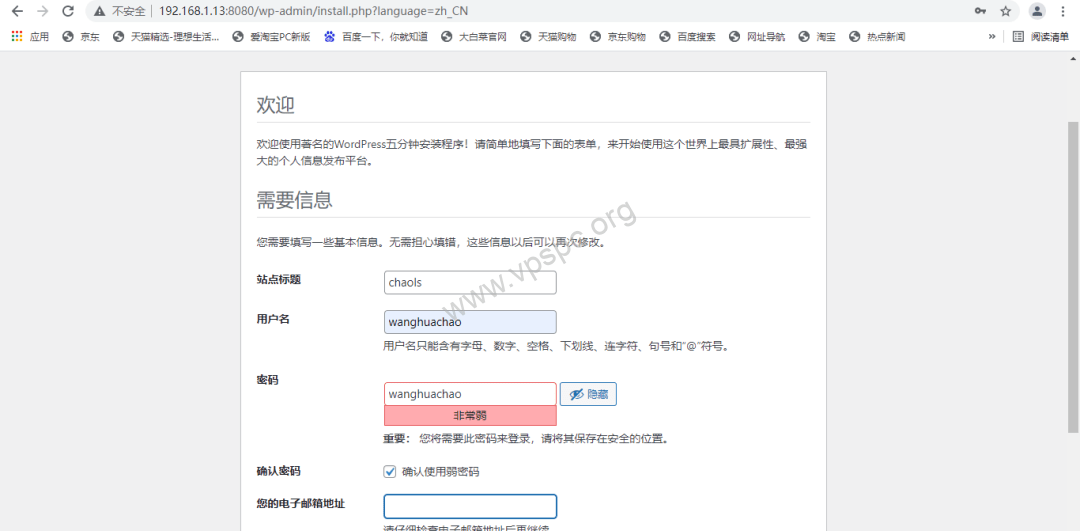Click the 不安全 security warning icon
Image resolution: width=1080 pixels, height=531 pixels.
101,11
